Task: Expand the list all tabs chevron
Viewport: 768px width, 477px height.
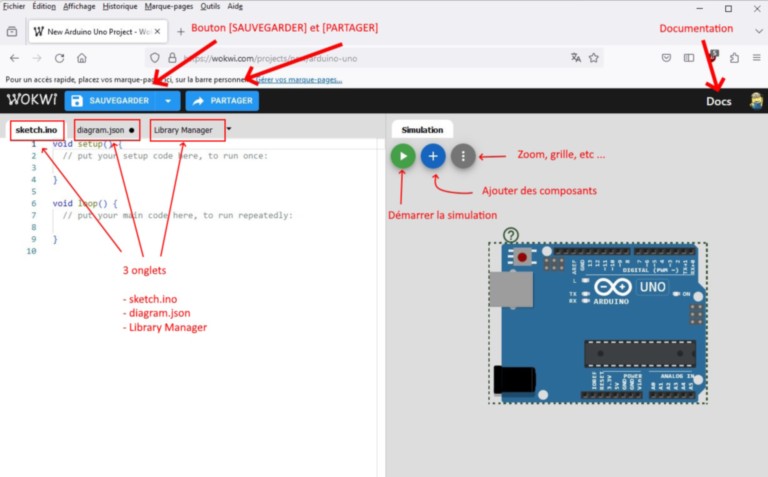Action: click(x=759, y=31)
